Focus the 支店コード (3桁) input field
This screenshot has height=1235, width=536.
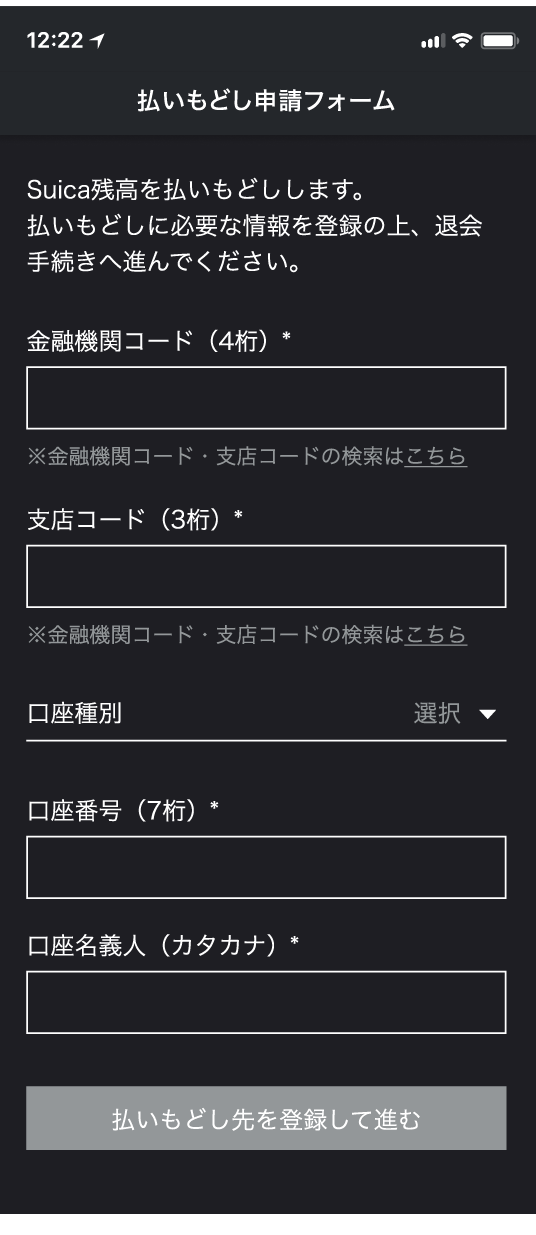266,576
